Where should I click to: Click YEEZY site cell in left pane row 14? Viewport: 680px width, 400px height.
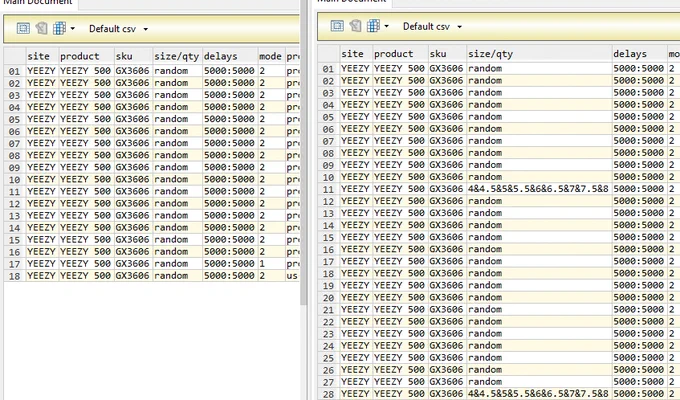pos(42,227)
